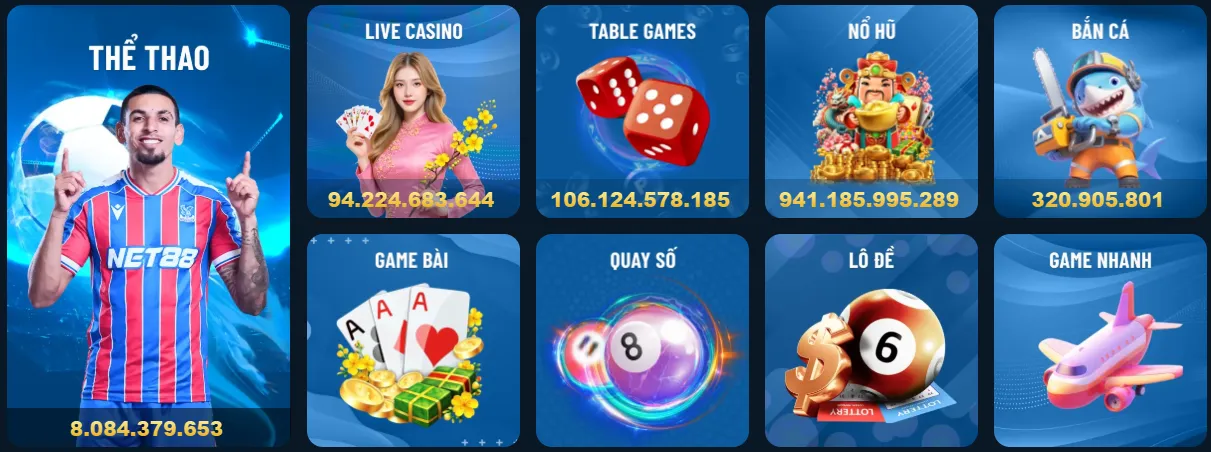Click Live Casino jackpot amount 94.224.683.644
Viewport: 1211px width, 452px height.
click(411, 199)
